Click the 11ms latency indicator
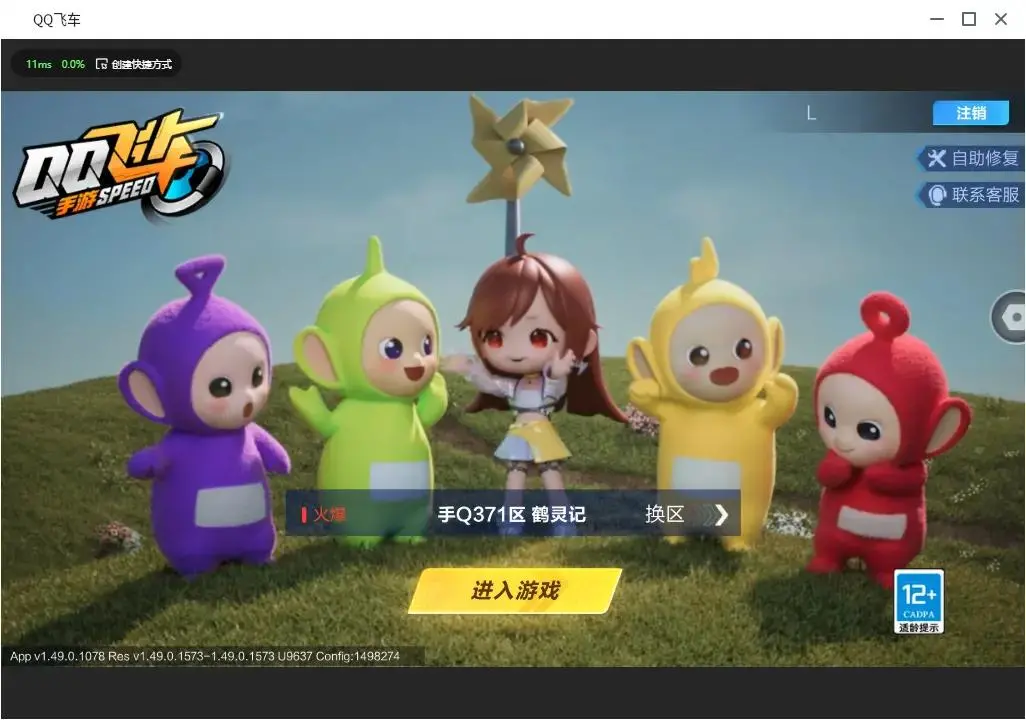The height and width of the screenshot is (720, 1026). (39, 64)
